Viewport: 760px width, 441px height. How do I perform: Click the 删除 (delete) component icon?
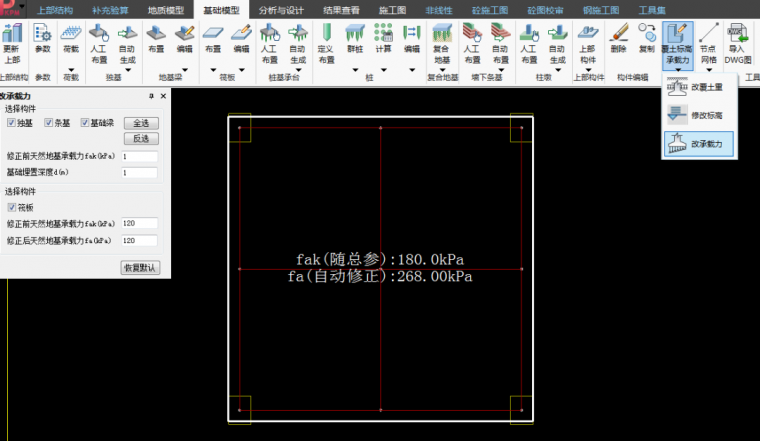coord(619,40)
